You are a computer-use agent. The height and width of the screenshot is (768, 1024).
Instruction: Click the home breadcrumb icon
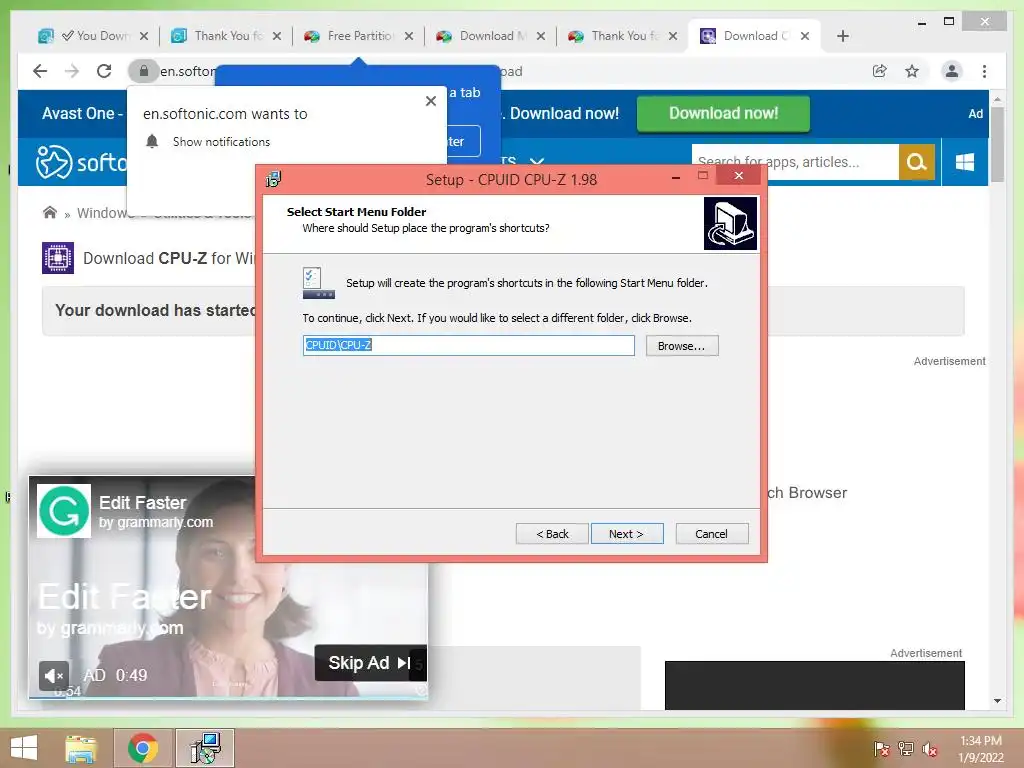50,212
